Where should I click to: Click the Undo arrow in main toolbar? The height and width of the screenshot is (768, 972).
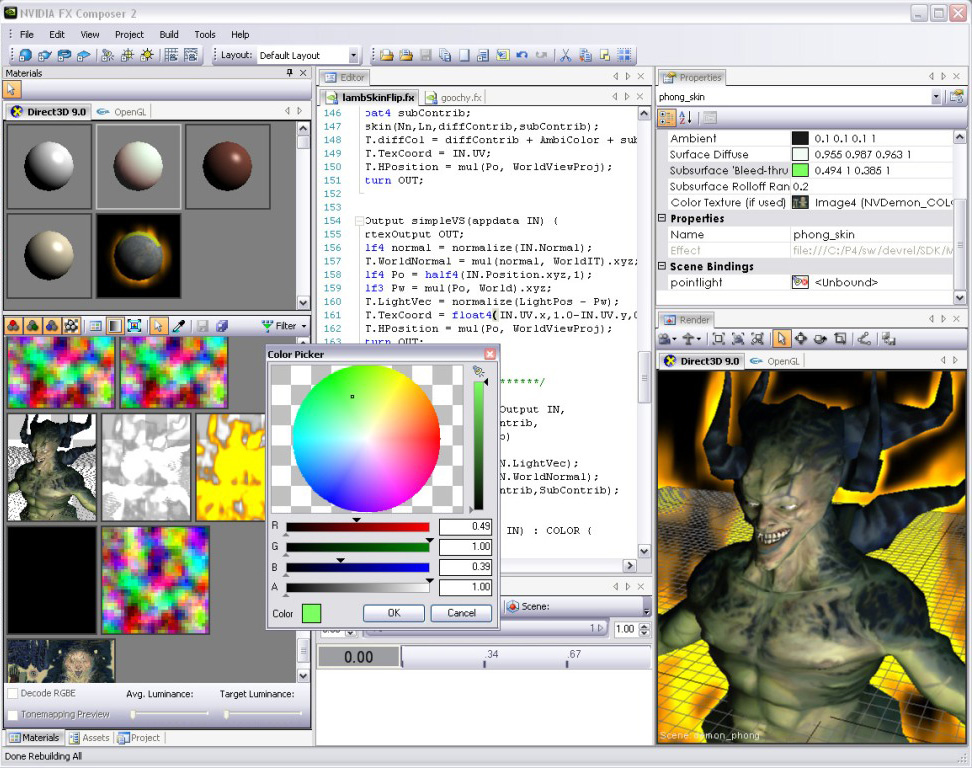[x=522, y=56]
